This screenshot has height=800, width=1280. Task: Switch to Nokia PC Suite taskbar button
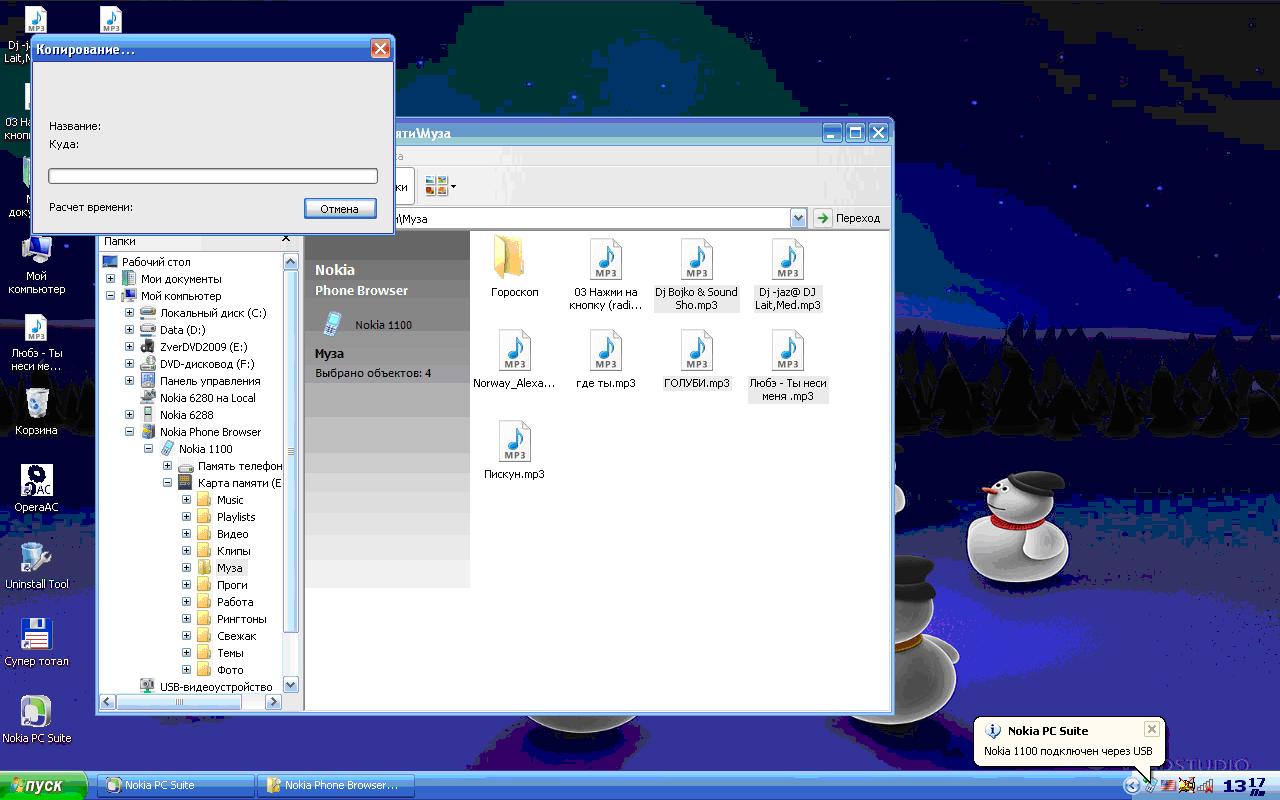click(x=175, y=785)
